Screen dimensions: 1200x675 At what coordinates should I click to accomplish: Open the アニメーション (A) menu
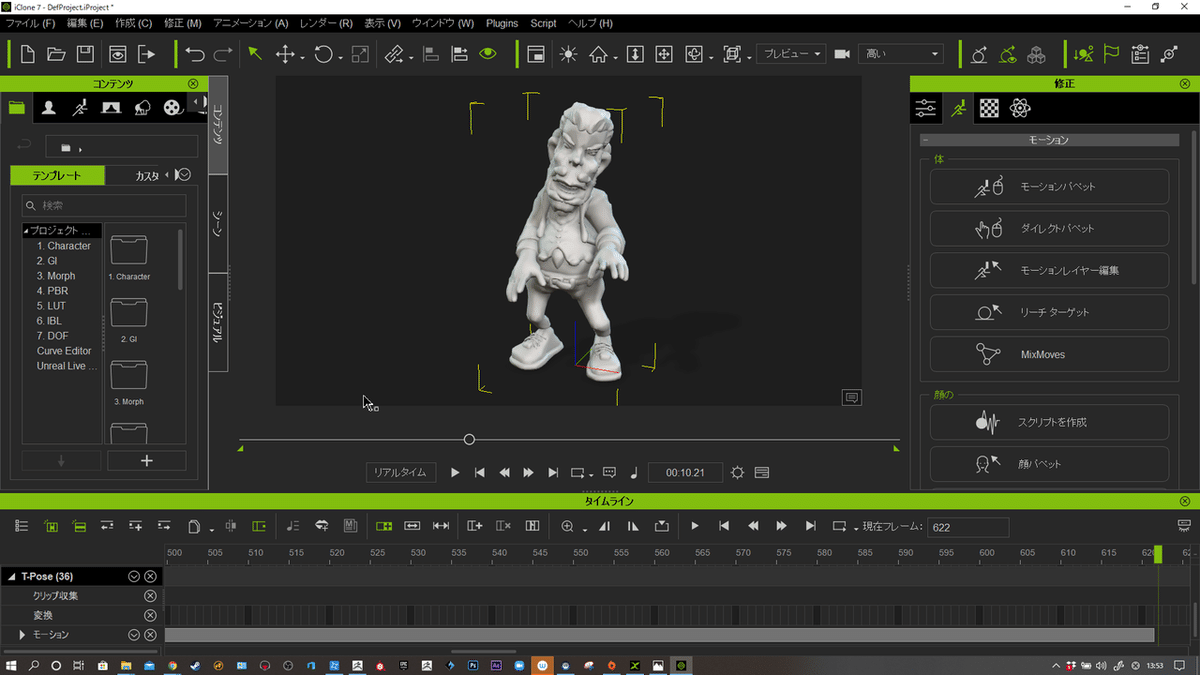250,23
